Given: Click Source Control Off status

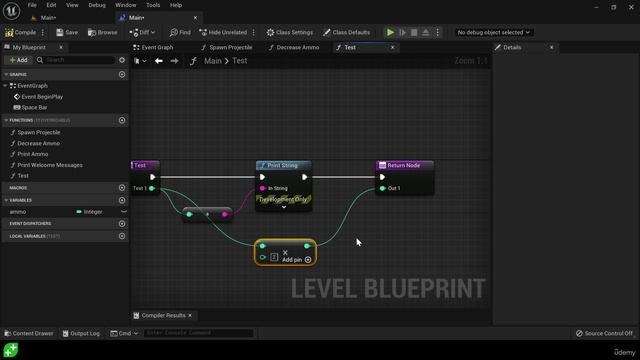Looking at the screenshot, I should pos(604,333).
